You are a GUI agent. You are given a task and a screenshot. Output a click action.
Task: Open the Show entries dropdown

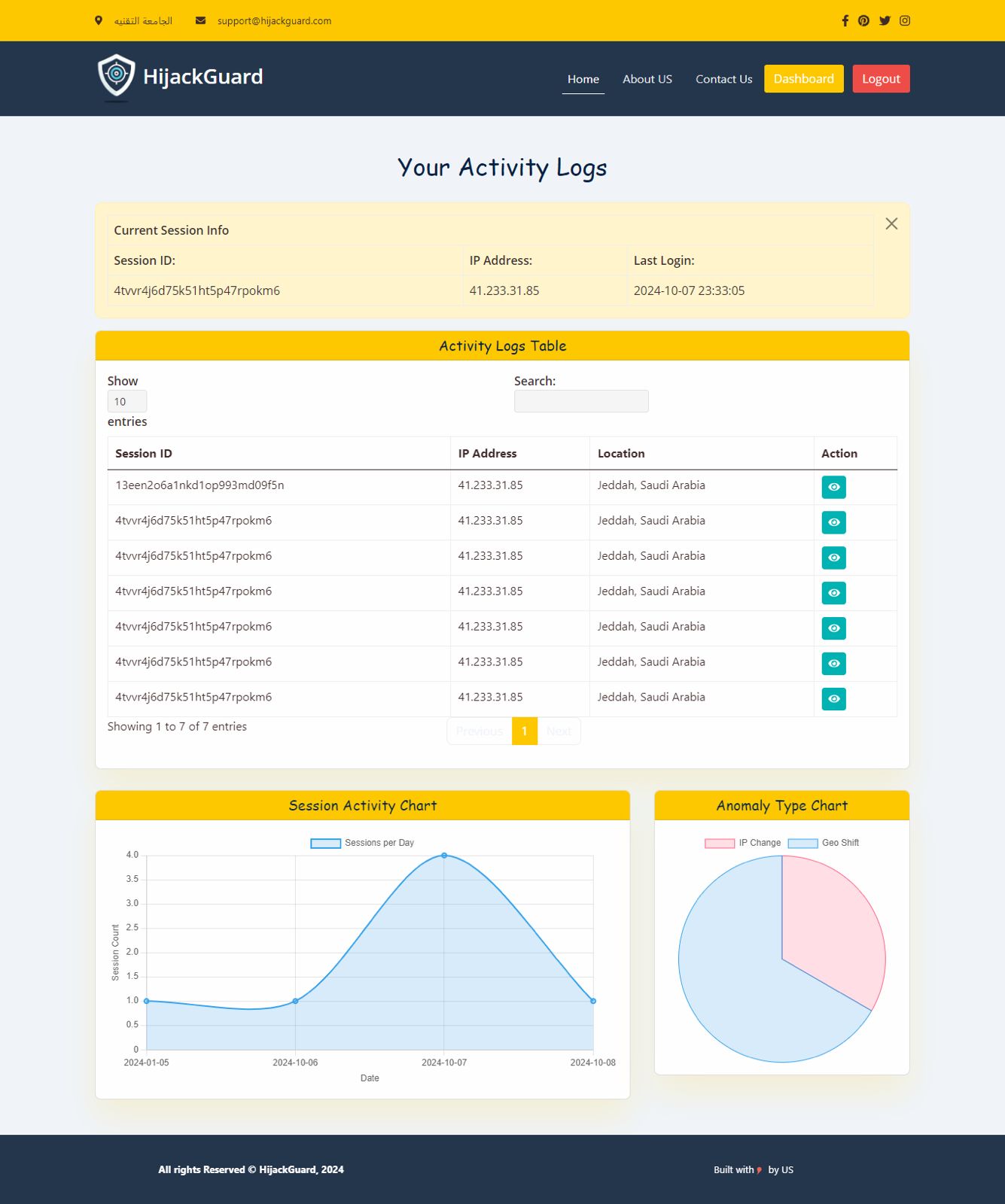(x=126, y=402)
